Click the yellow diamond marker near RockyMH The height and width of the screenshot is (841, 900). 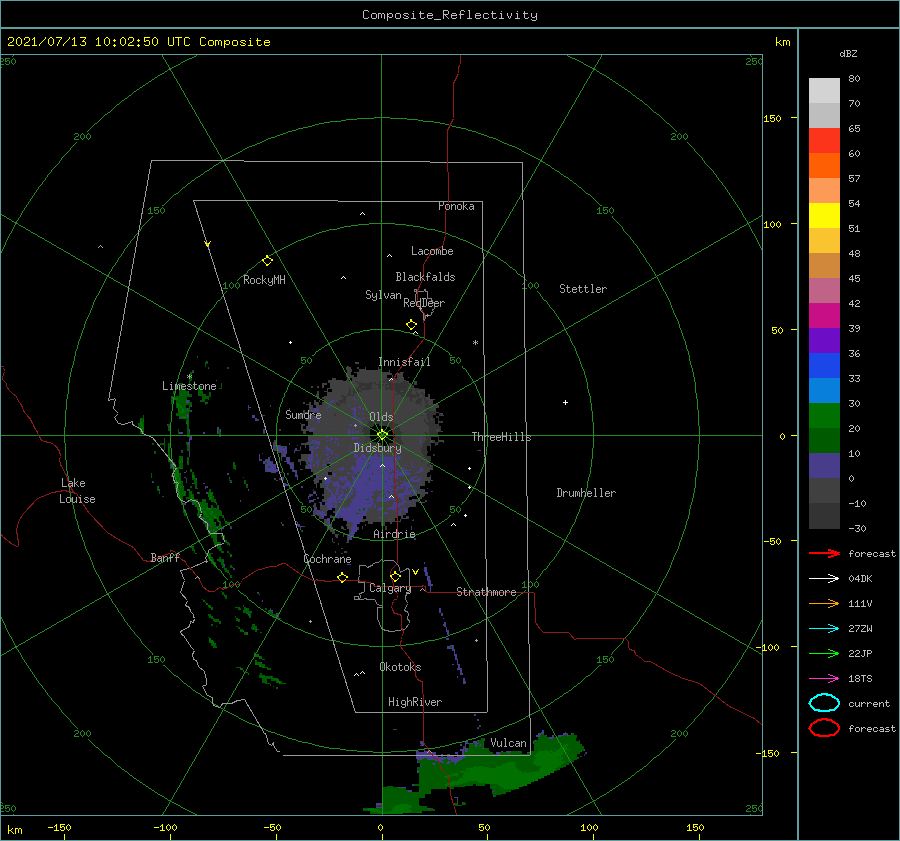[267, 261]
